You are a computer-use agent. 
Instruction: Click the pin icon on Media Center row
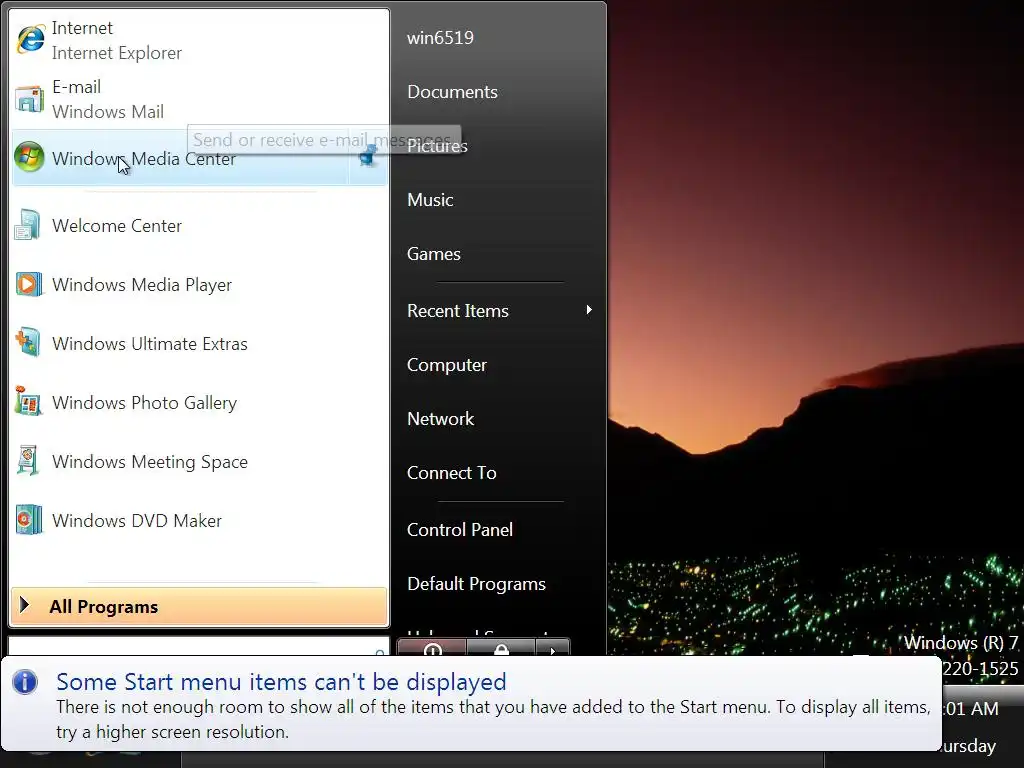tap(368, 157)
